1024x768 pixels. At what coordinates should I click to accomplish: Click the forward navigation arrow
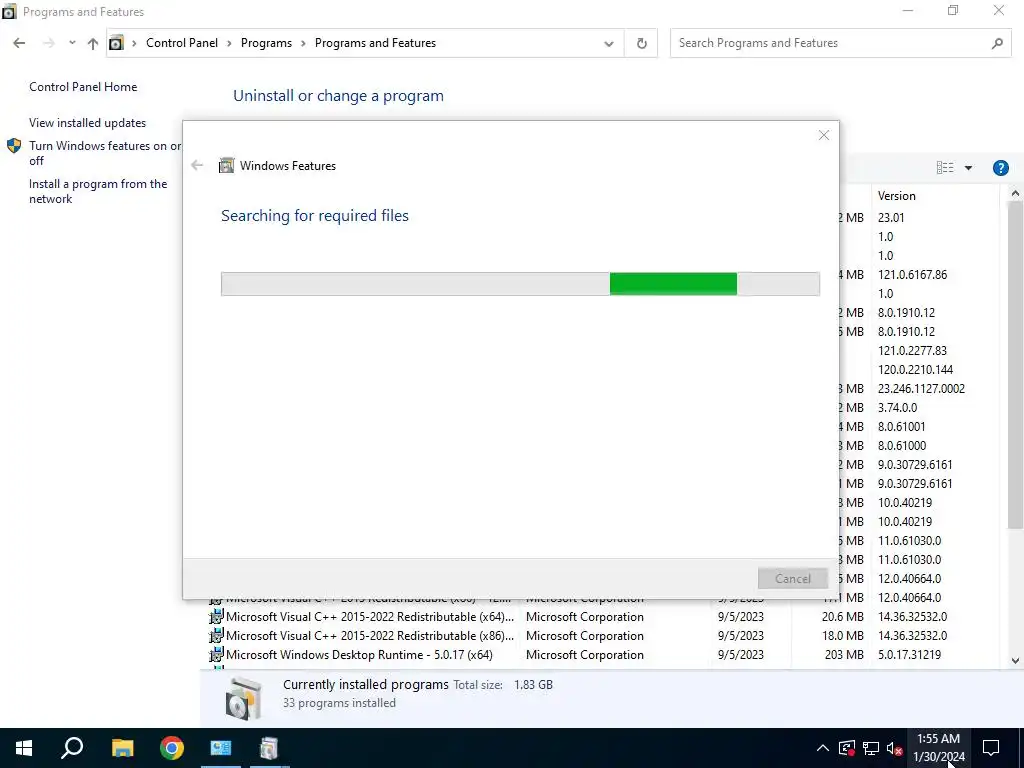[x=48, y=43]
